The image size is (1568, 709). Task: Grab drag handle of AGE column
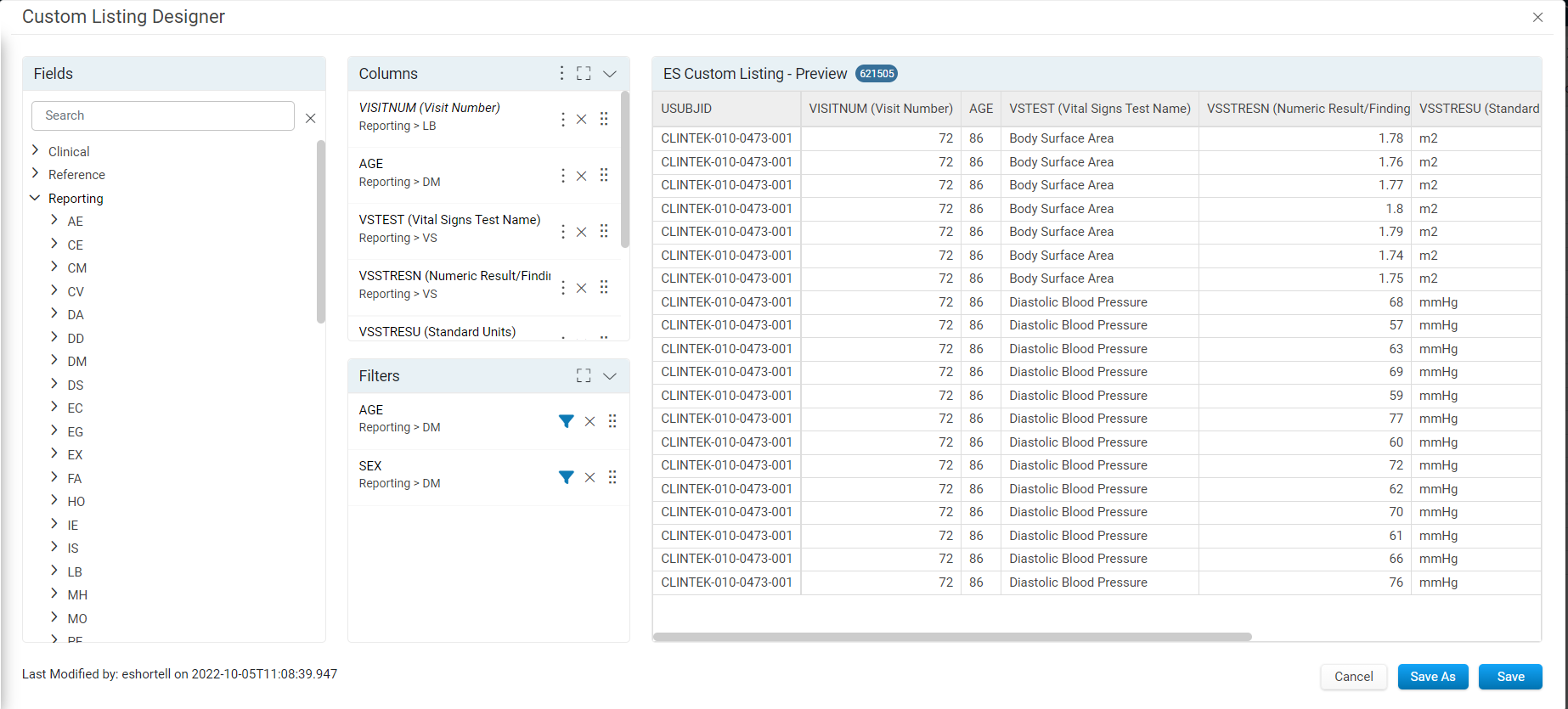click(x=604, y=175)
